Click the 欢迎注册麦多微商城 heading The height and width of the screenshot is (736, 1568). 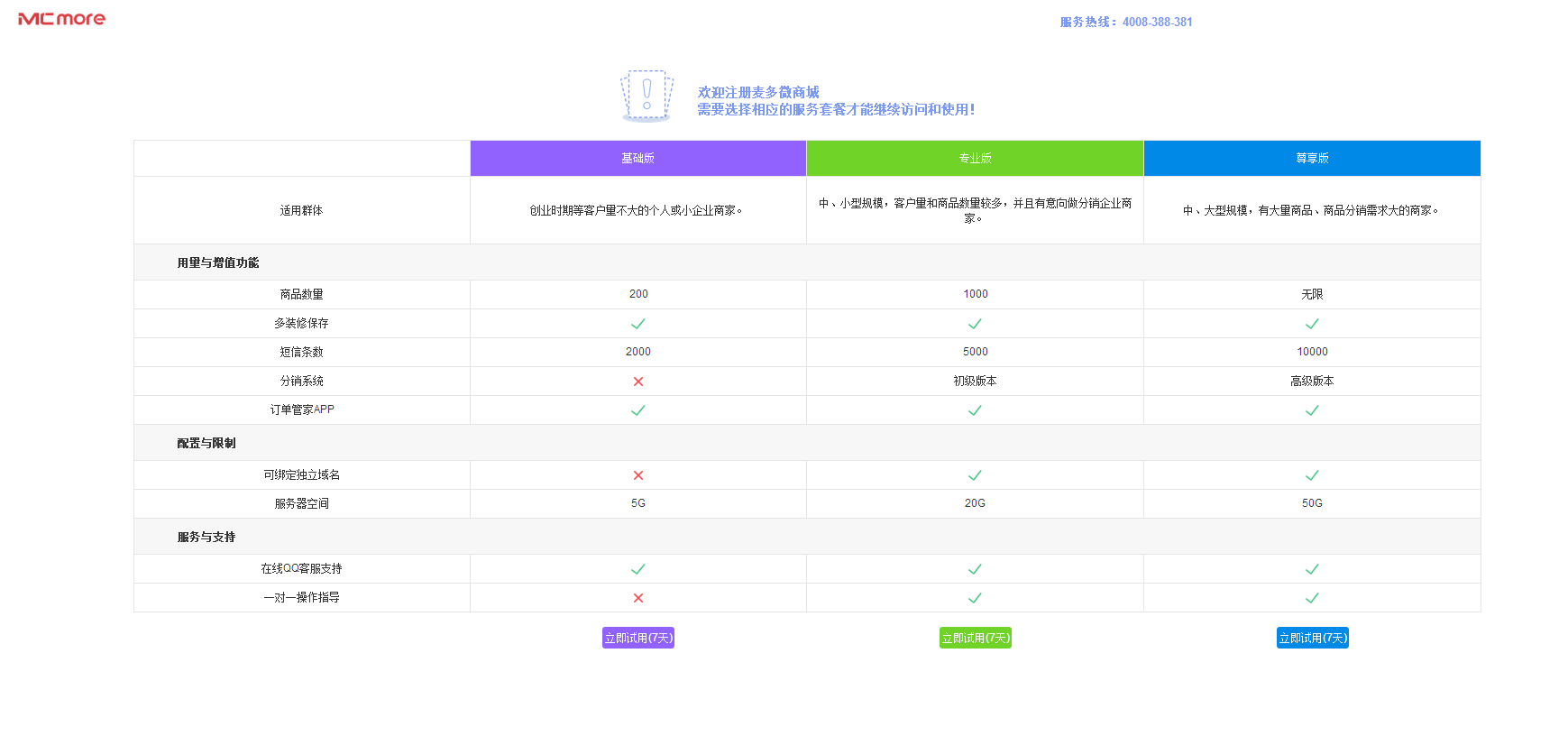tap(758, 92)
